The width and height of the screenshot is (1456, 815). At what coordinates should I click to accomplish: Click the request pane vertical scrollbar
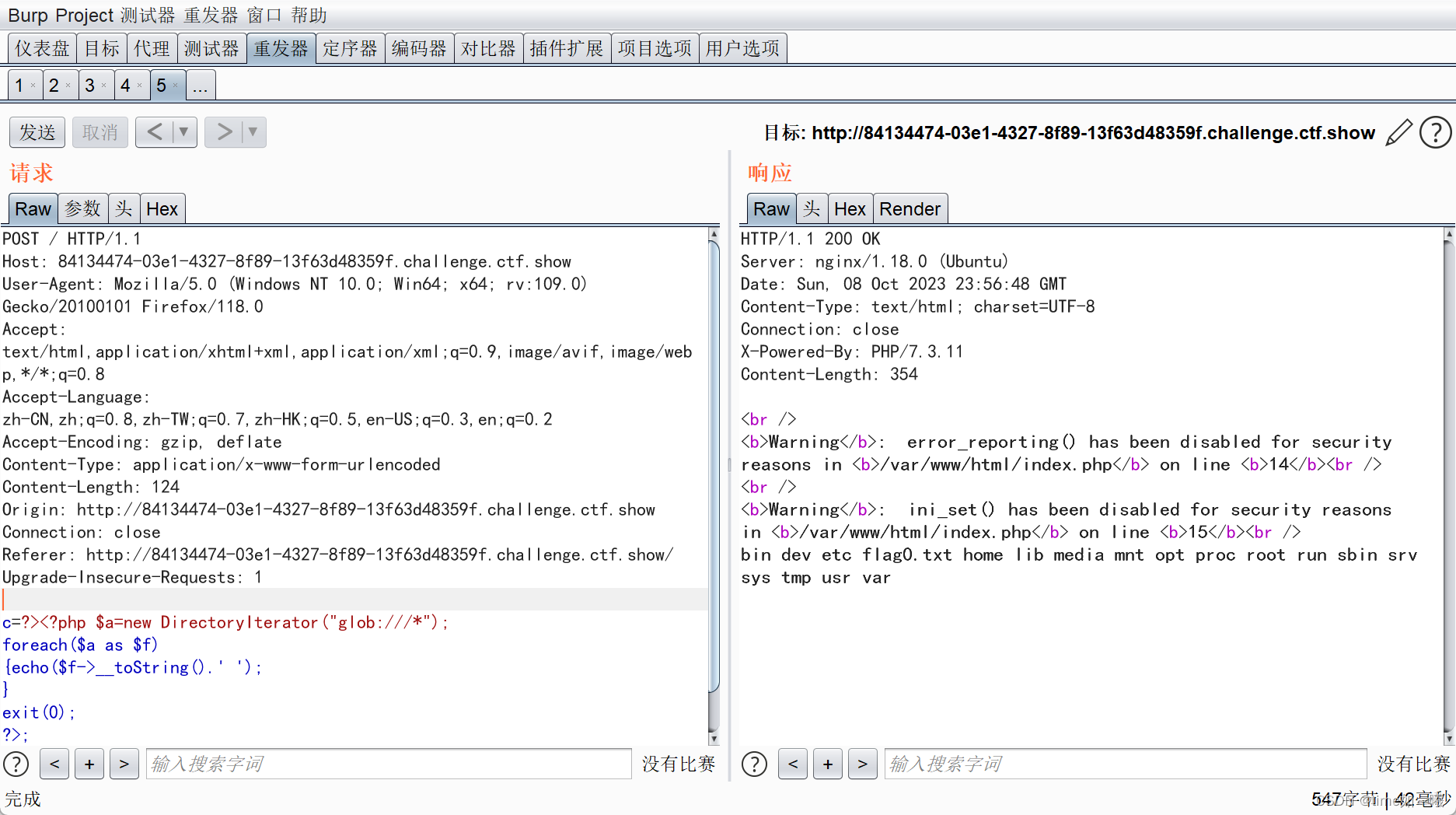pyautogui.click(x=714, y=486)
